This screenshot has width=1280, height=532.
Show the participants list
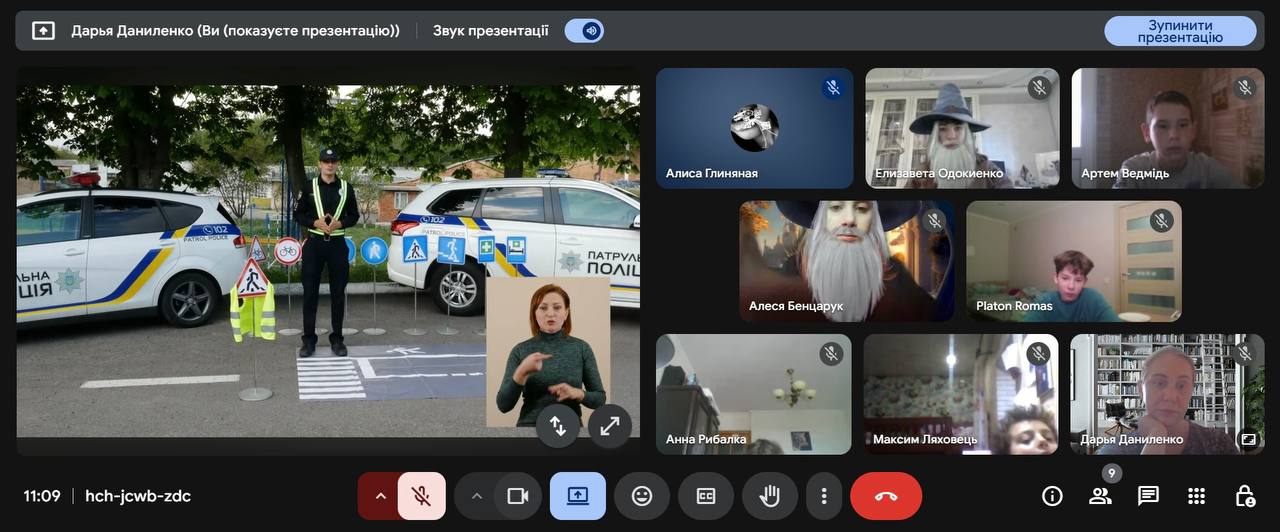coord(1100,496)
